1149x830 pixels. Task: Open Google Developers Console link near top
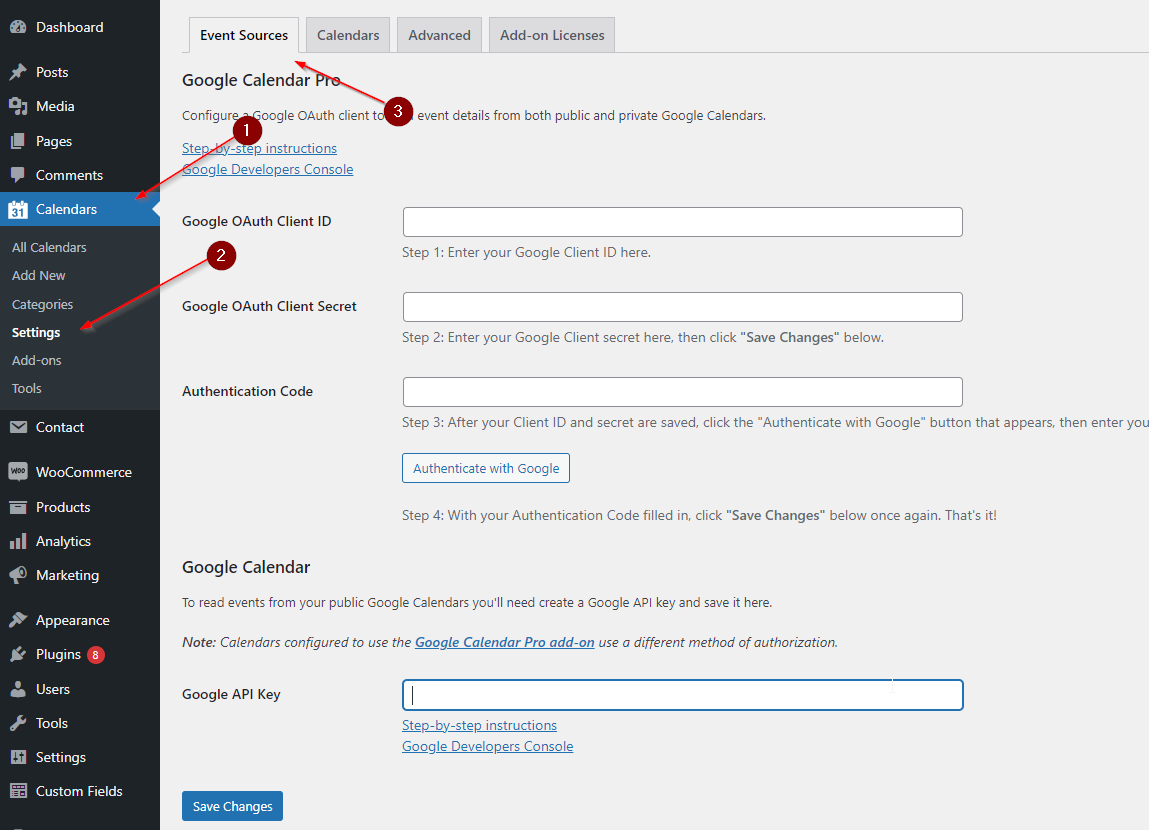[x=267, y=169]
